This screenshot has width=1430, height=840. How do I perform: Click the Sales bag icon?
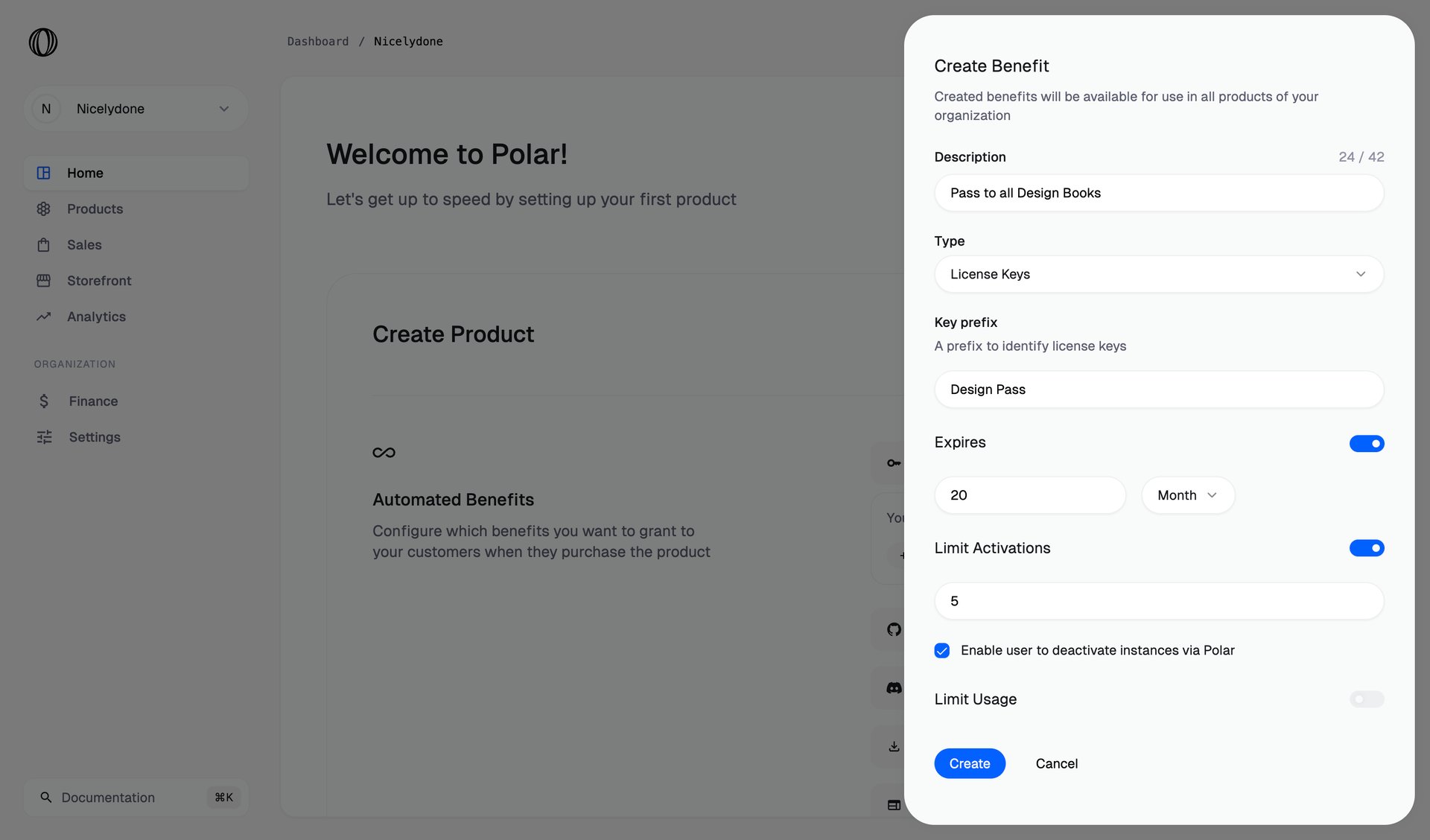click(x=43, y=244)
